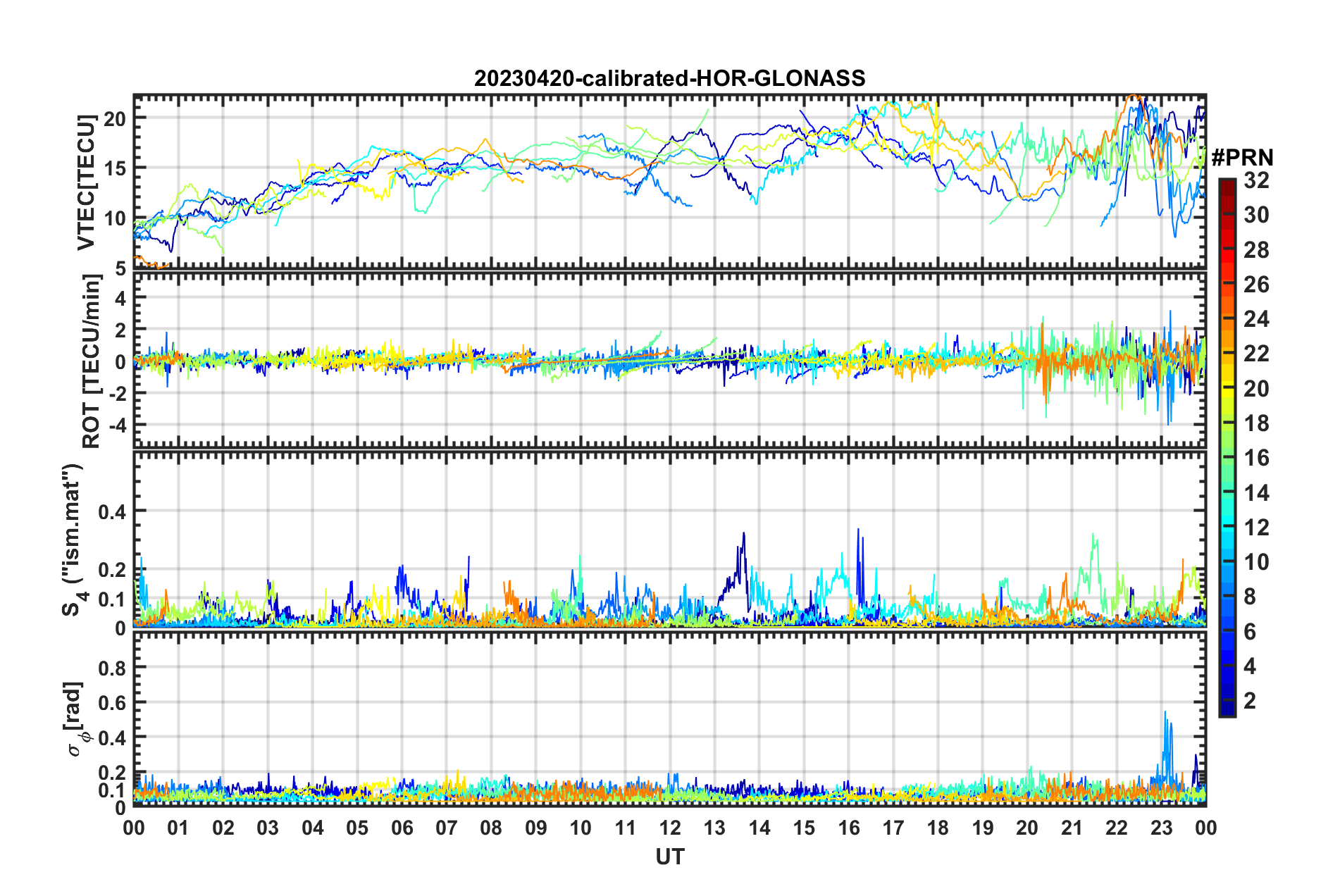
Task: Click the tall sigma-phi spike near 23 UT
Action: click(x=1167, y=747)
